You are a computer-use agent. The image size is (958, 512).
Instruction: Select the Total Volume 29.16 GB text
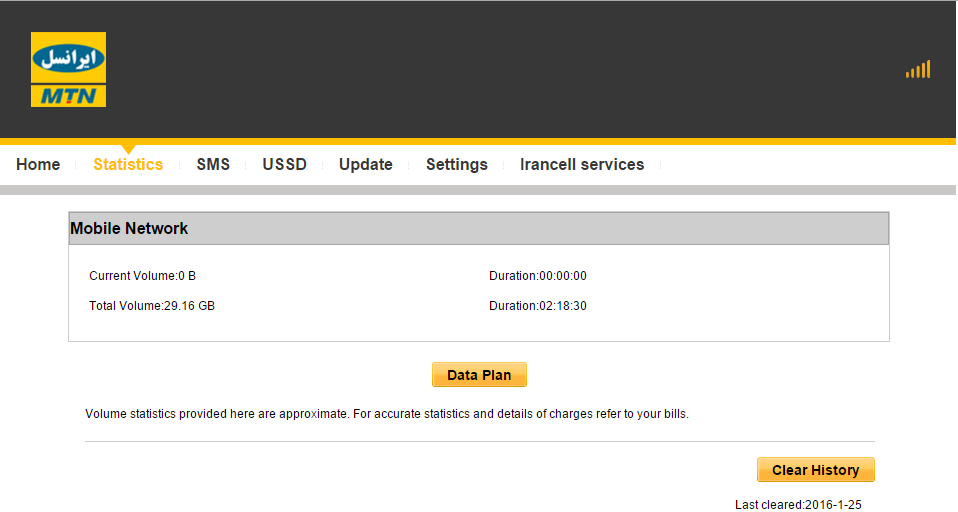pos(152,306)
